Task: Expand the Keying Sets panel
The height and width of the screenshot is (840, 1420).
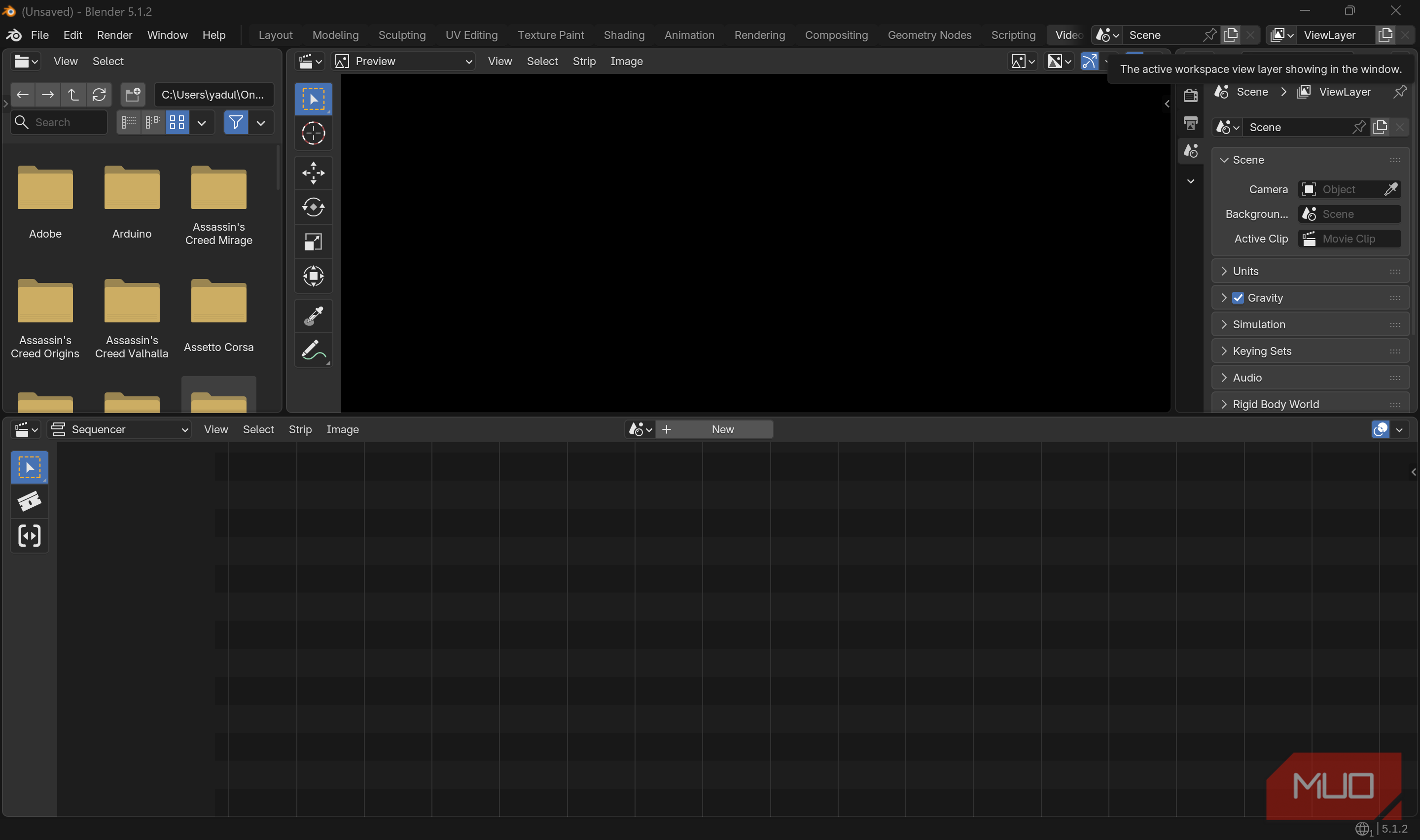Action: [x=1310, y=351]
